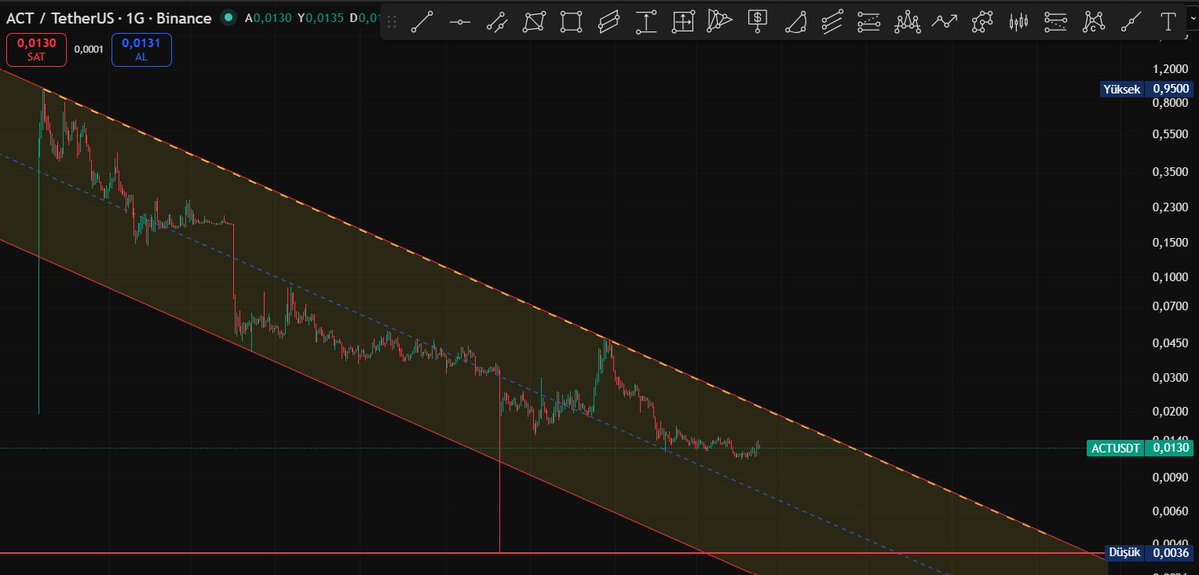Grab the drawing toolbar's dotted drag handle
Viewport: 1199px width, 575px height.
tap(392, 21)
